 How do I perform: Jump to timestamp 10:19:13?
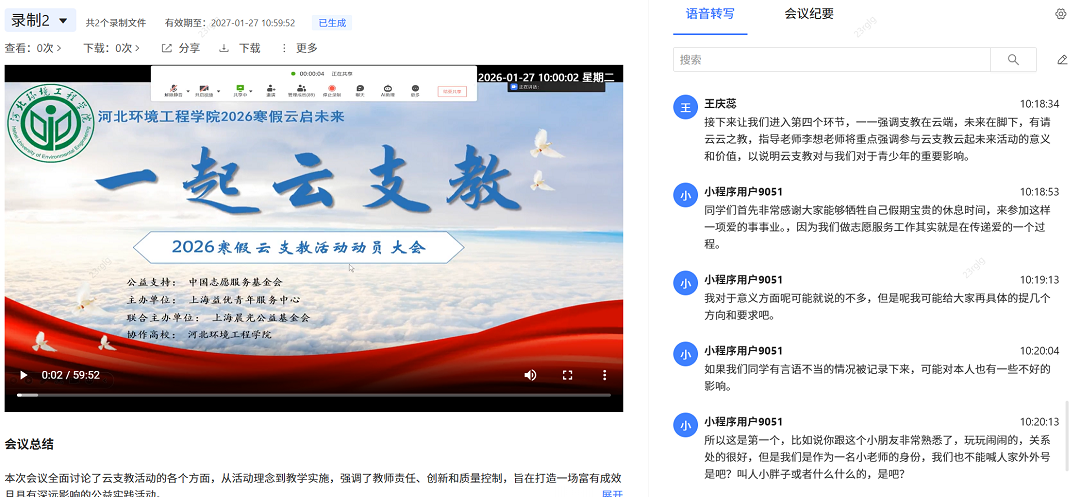point(1039,280)
